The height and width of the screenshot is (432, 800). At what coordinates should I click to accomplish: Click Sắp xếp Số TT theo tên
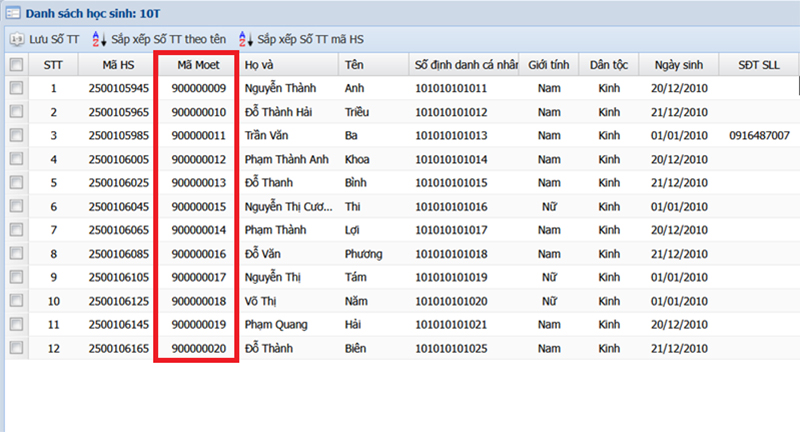(159, 39)
